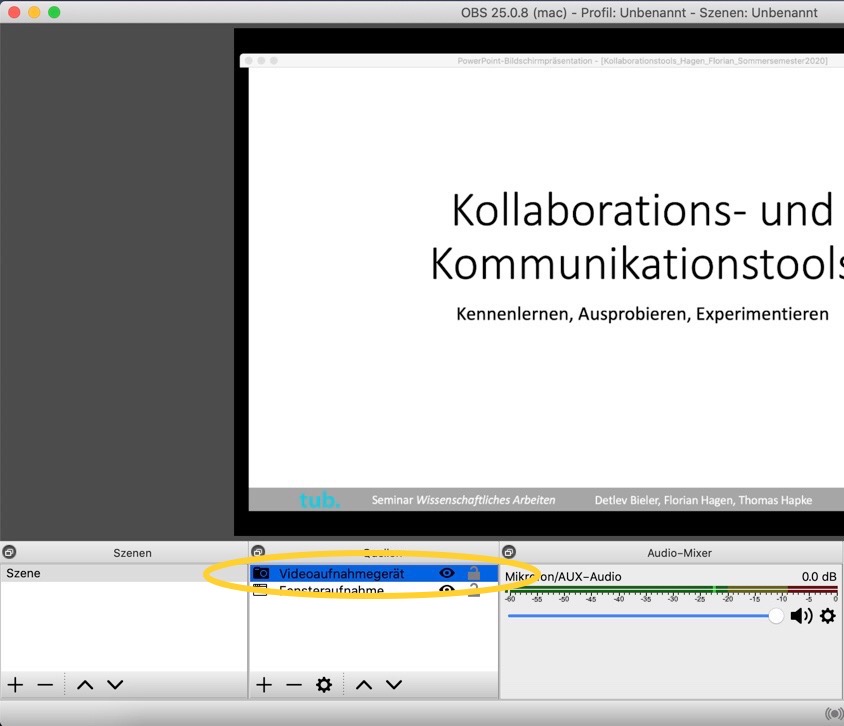Mute the Mikrofon/AUX-Audio speaker icon
This screenshot has height=726, width=844.
tap(801, 616)
